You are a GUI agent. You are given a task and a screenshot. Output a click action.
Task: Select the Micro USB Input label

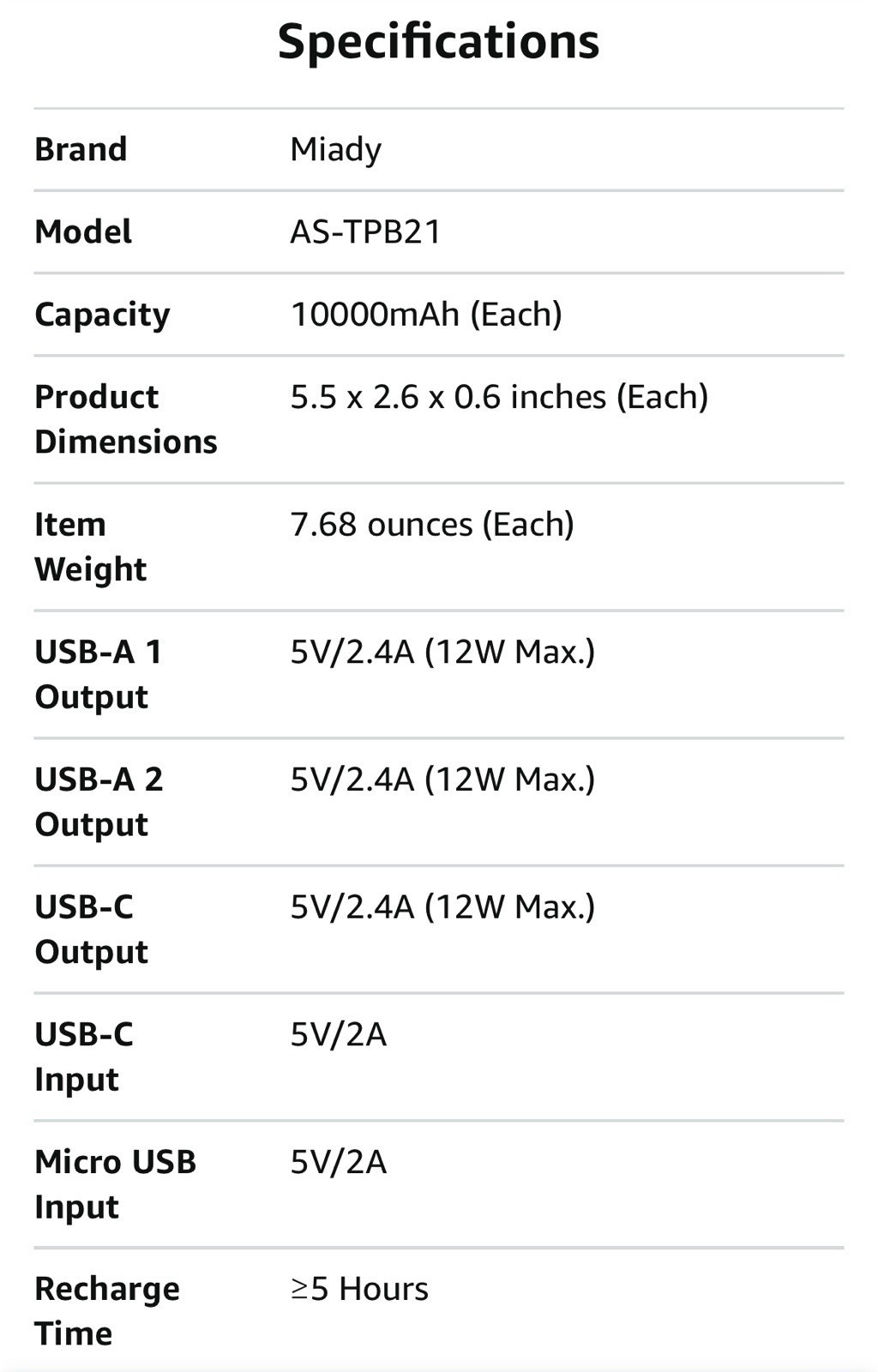[115, 1184]
